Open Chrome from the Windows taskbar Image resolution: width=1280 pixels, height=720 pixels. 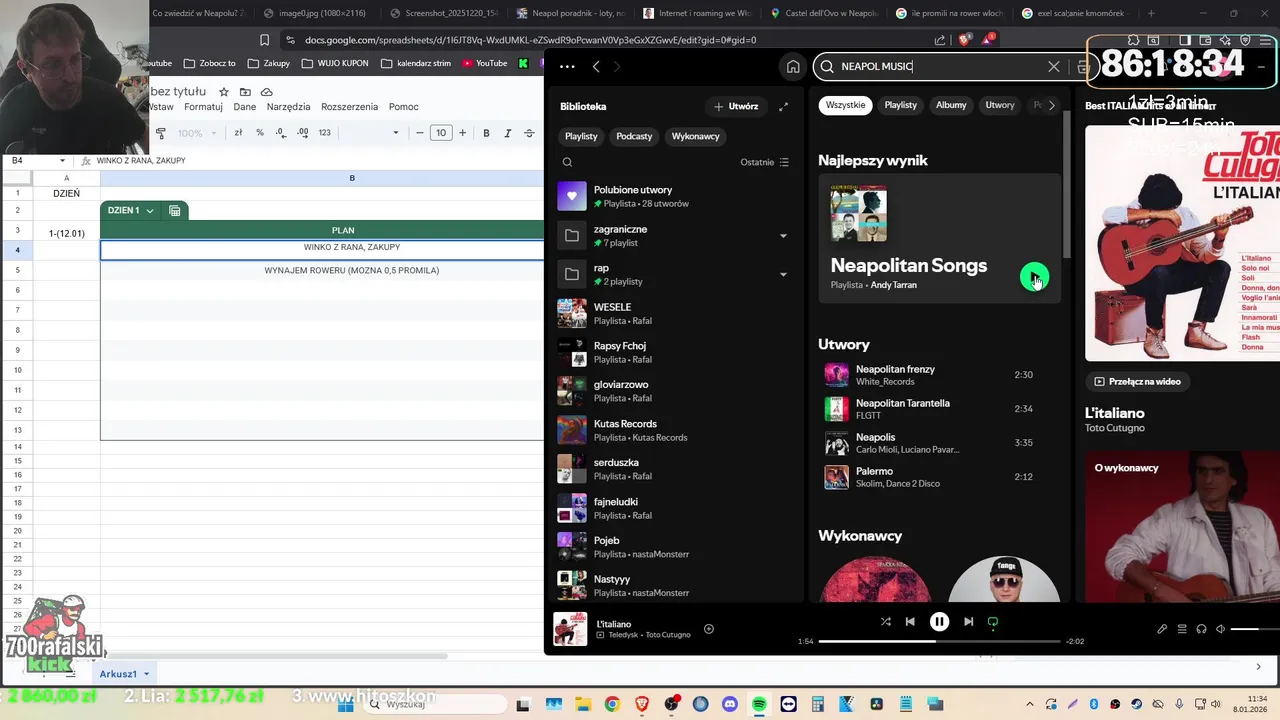tap(612, 704)
